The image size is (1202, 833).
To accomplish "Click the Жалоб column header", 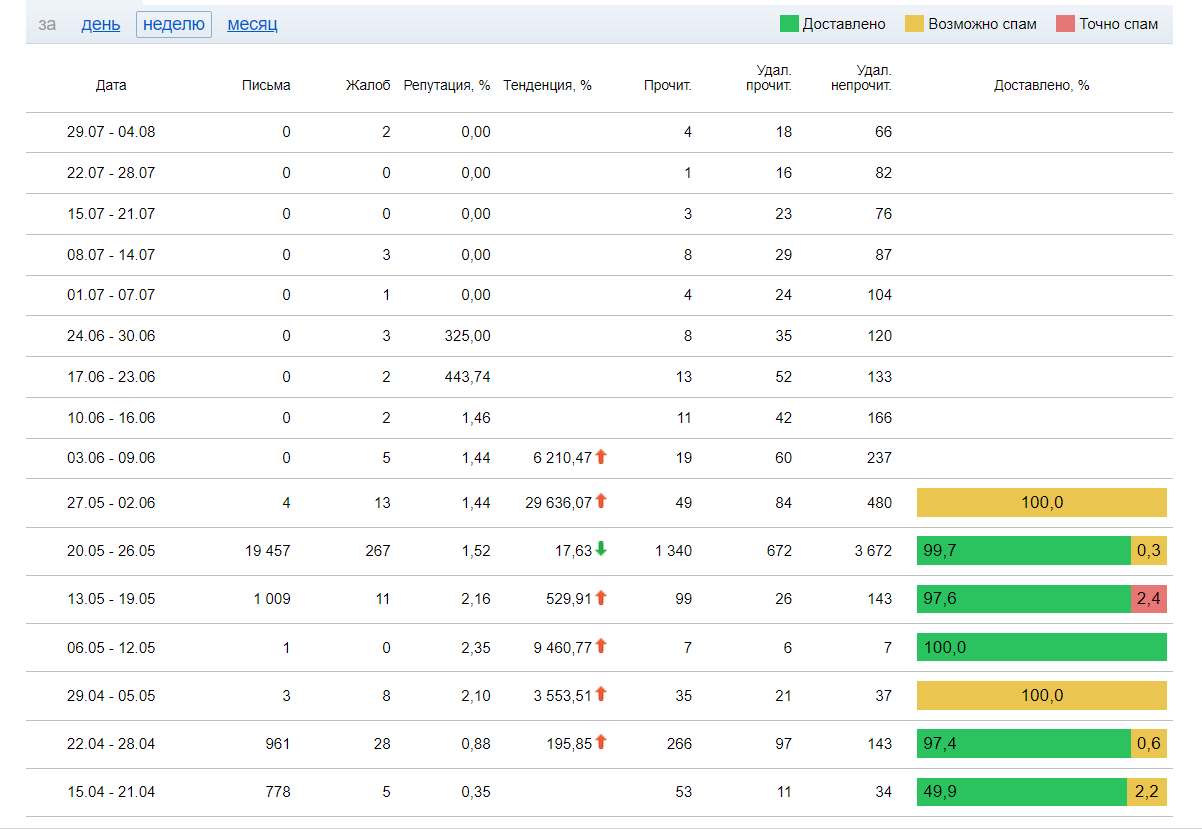I will (x=368, y=86).
